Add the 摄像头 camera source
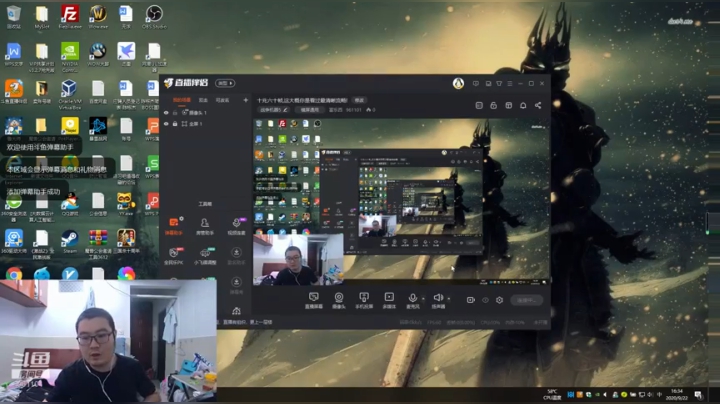The width and height of the screenshot is (720, 404). point(339,300)
